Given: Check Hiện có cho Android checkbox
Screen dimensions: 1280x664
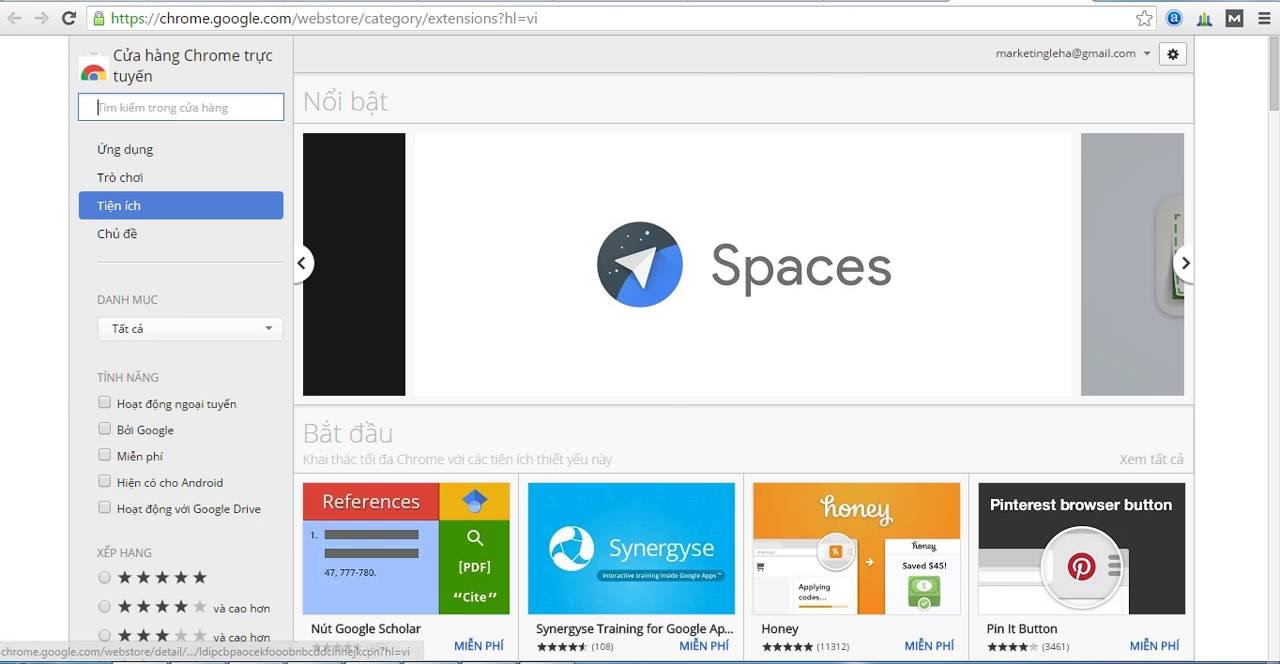Looking at the screenshot, I should pos(104,481).
